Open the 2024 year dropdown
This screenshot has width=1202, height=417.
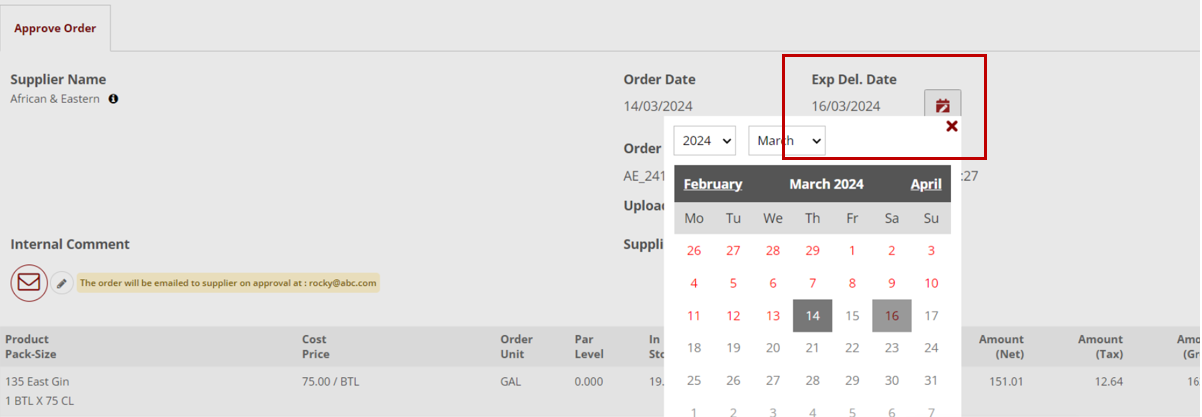coord(704,141)
